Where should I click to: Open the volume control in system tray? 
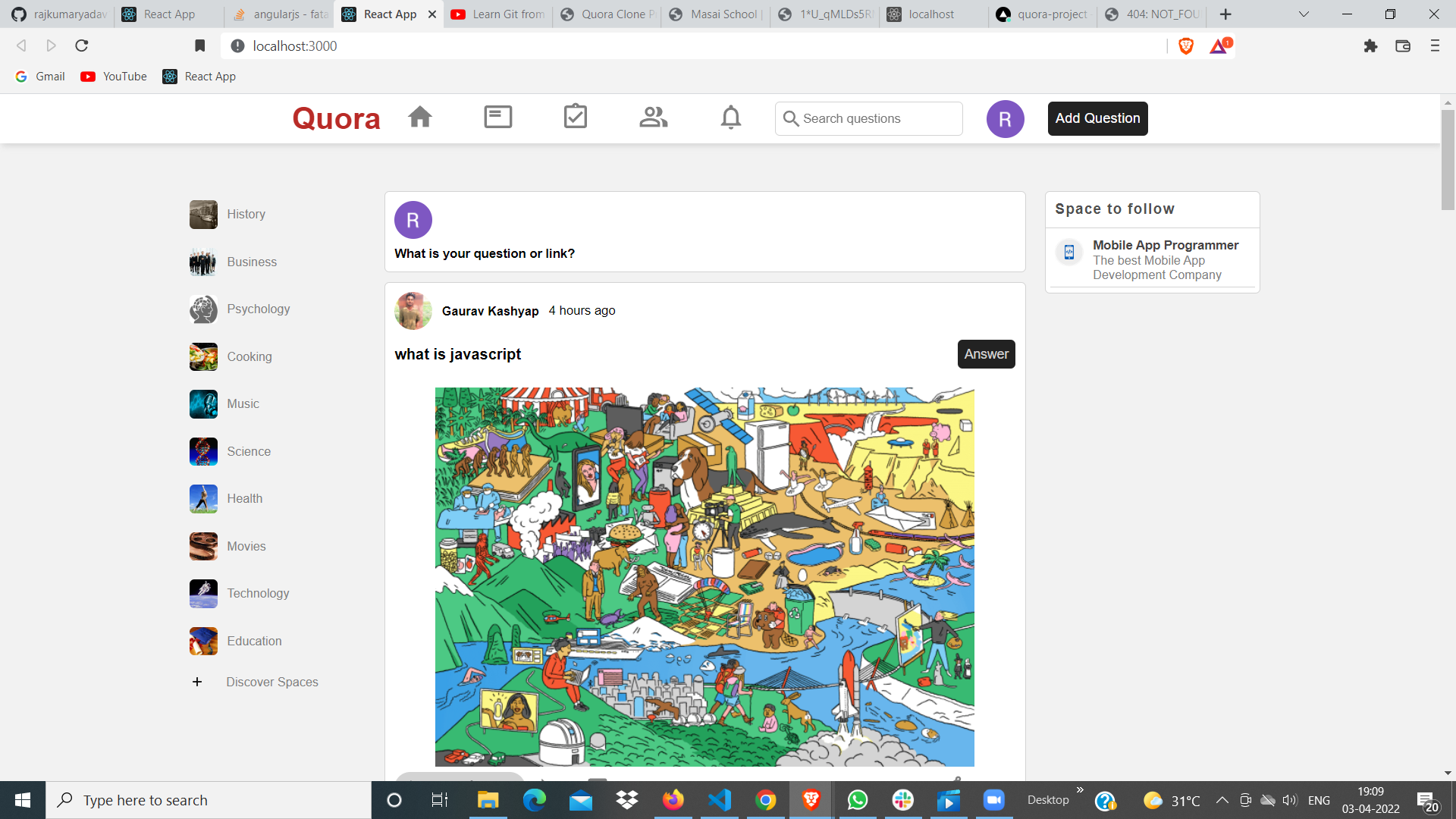click(x=1289, y=800)
